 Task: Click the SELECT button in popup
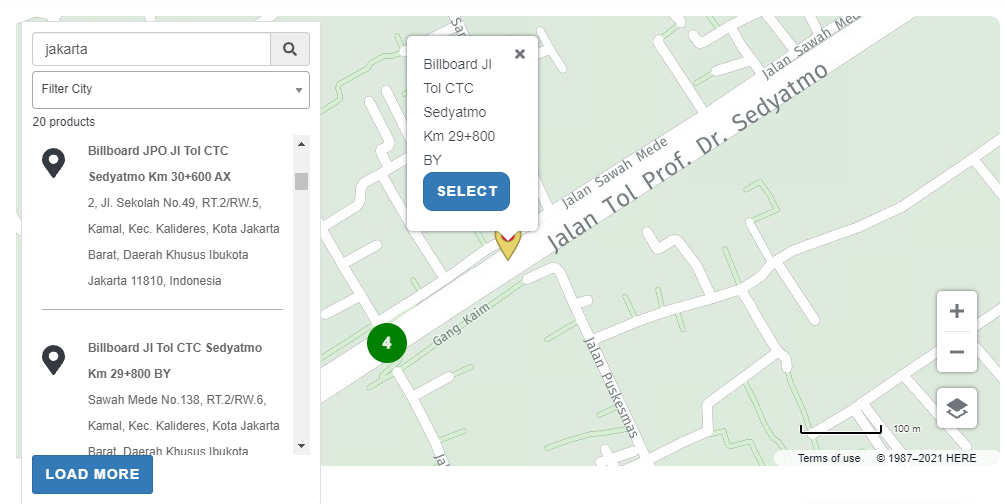[x=467, y=191]
